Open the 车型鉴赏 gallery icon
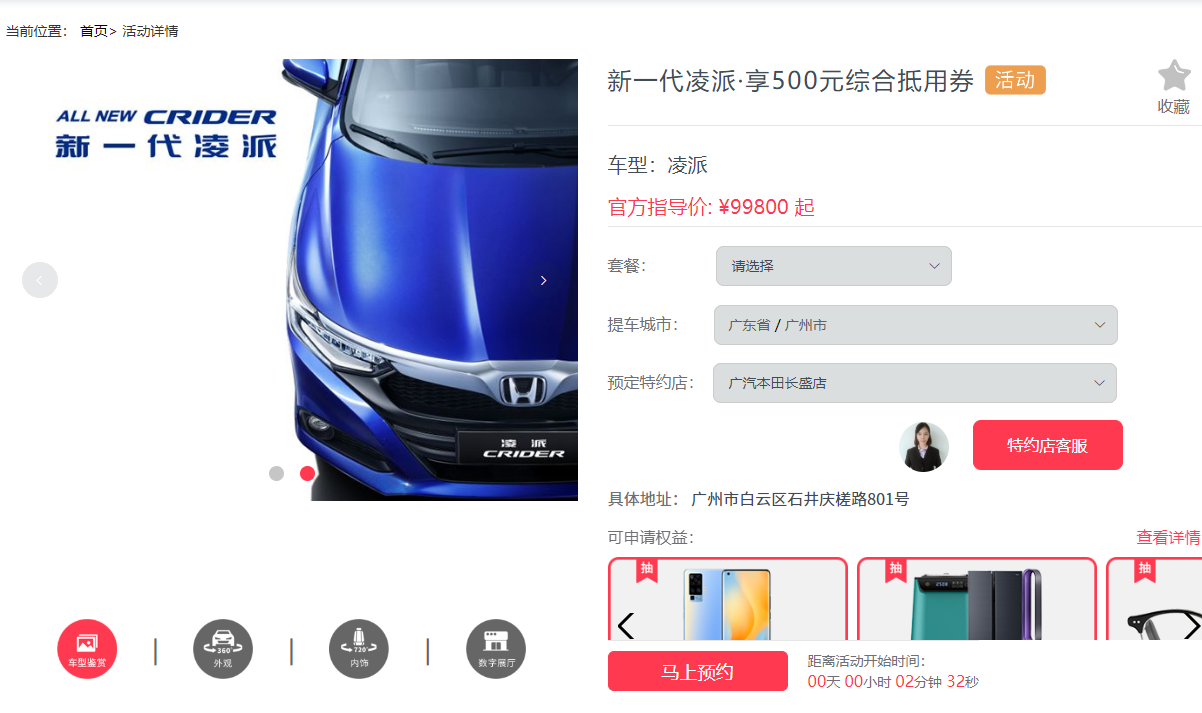Screen dimensions: 1202x713 click(87, 649)
